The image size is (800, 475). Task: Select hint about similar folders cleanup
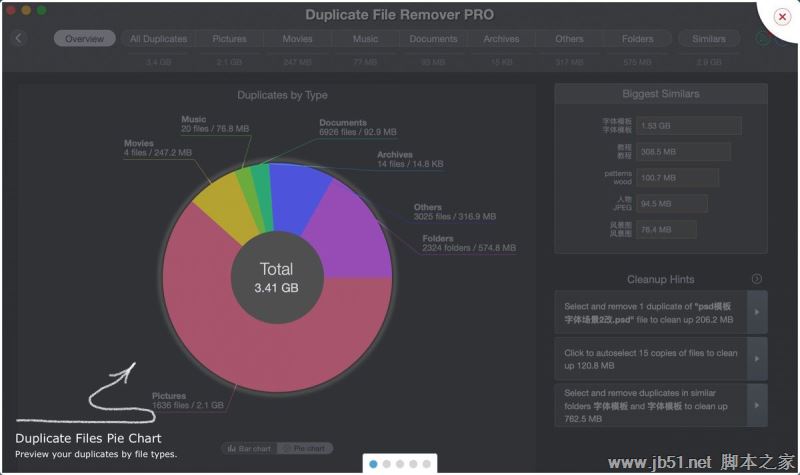tap(651, 406)
